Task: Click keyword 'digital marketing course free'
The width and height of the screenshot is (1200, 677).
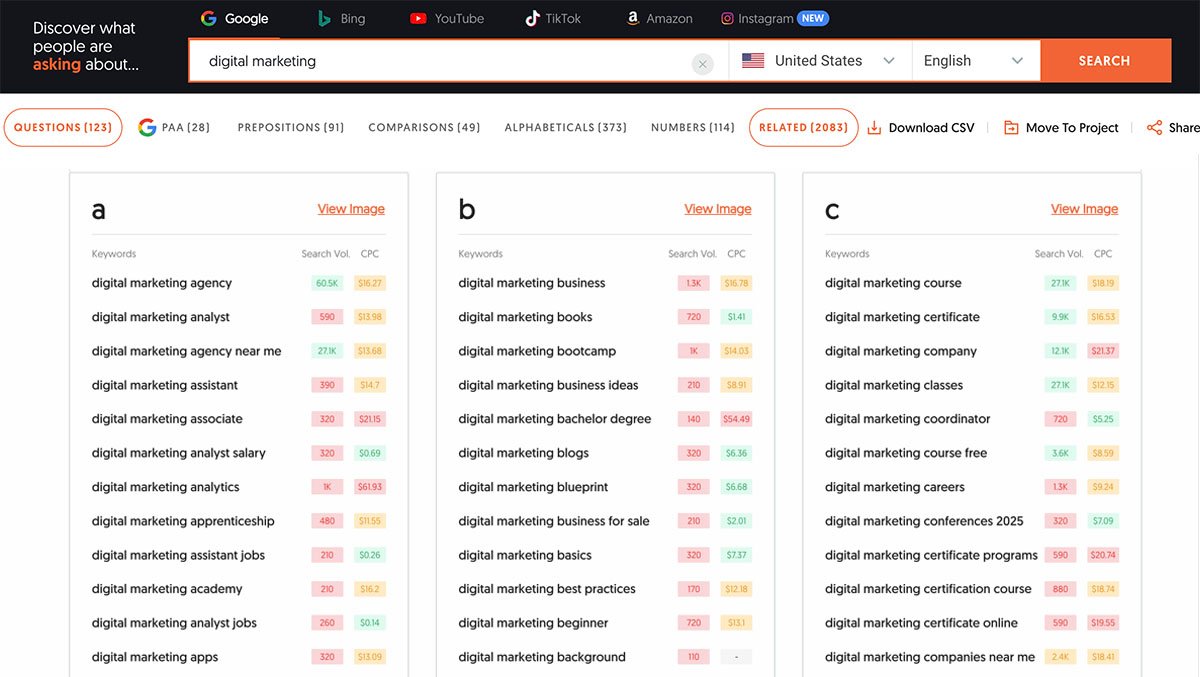Action: 906,453
